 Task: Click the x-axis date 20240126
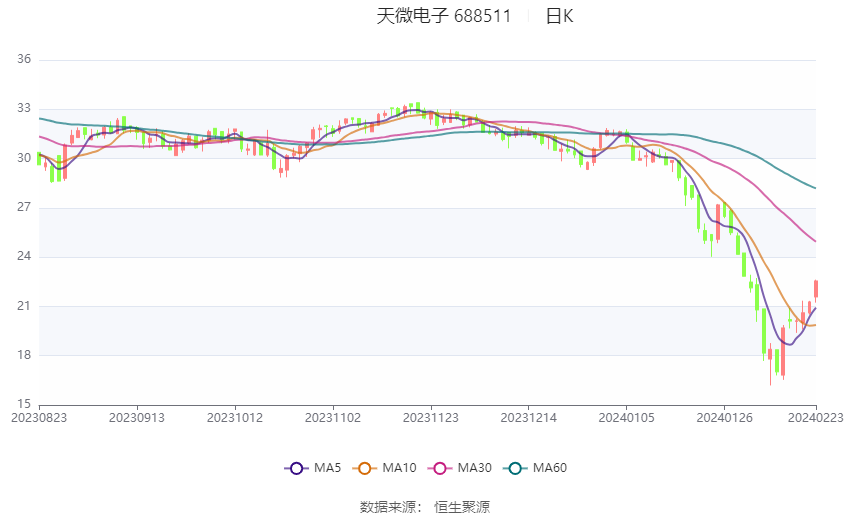pos(724,418)
